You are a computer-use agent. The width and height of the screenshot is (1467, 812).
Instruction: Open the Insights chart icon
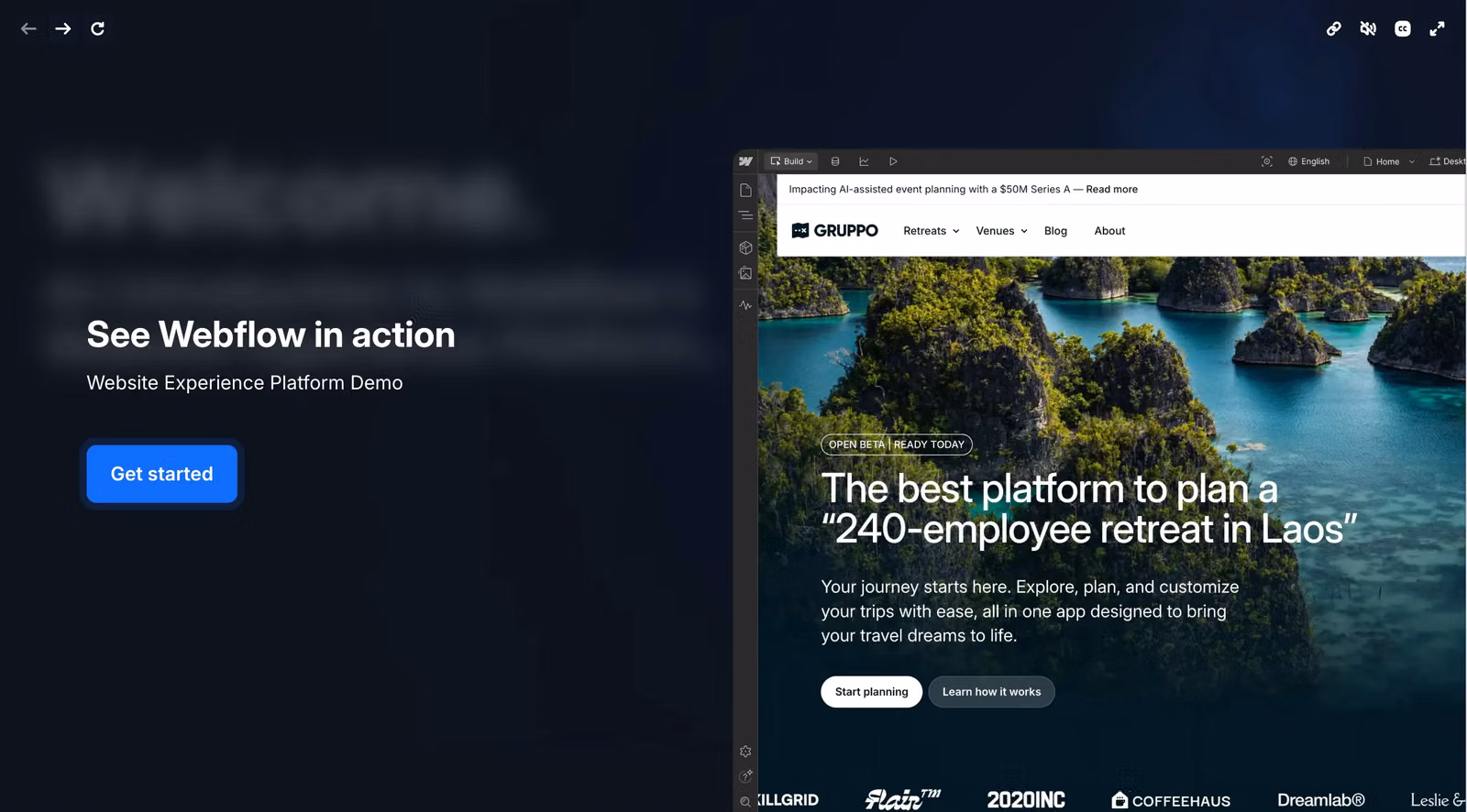coord(864,161)
